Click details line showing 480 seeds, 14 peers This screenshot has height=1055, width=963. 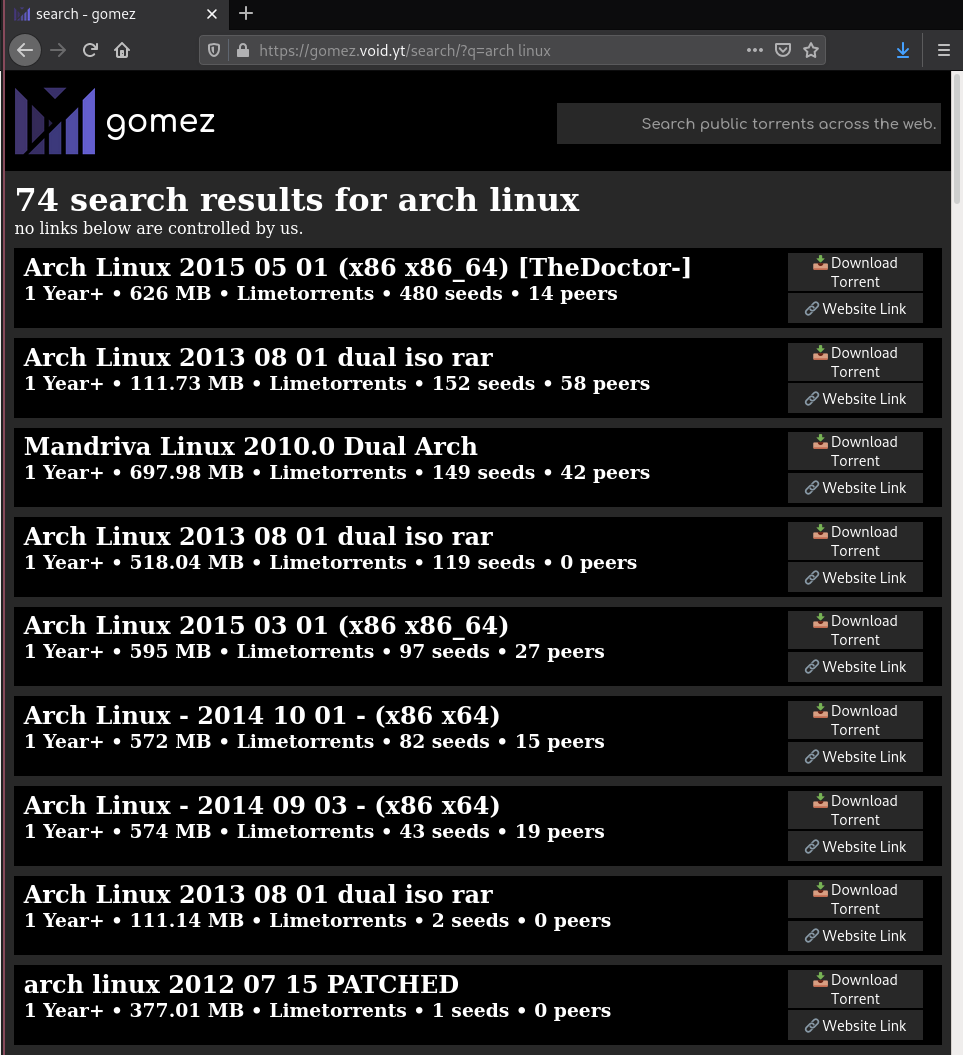[x=320, y=293]
